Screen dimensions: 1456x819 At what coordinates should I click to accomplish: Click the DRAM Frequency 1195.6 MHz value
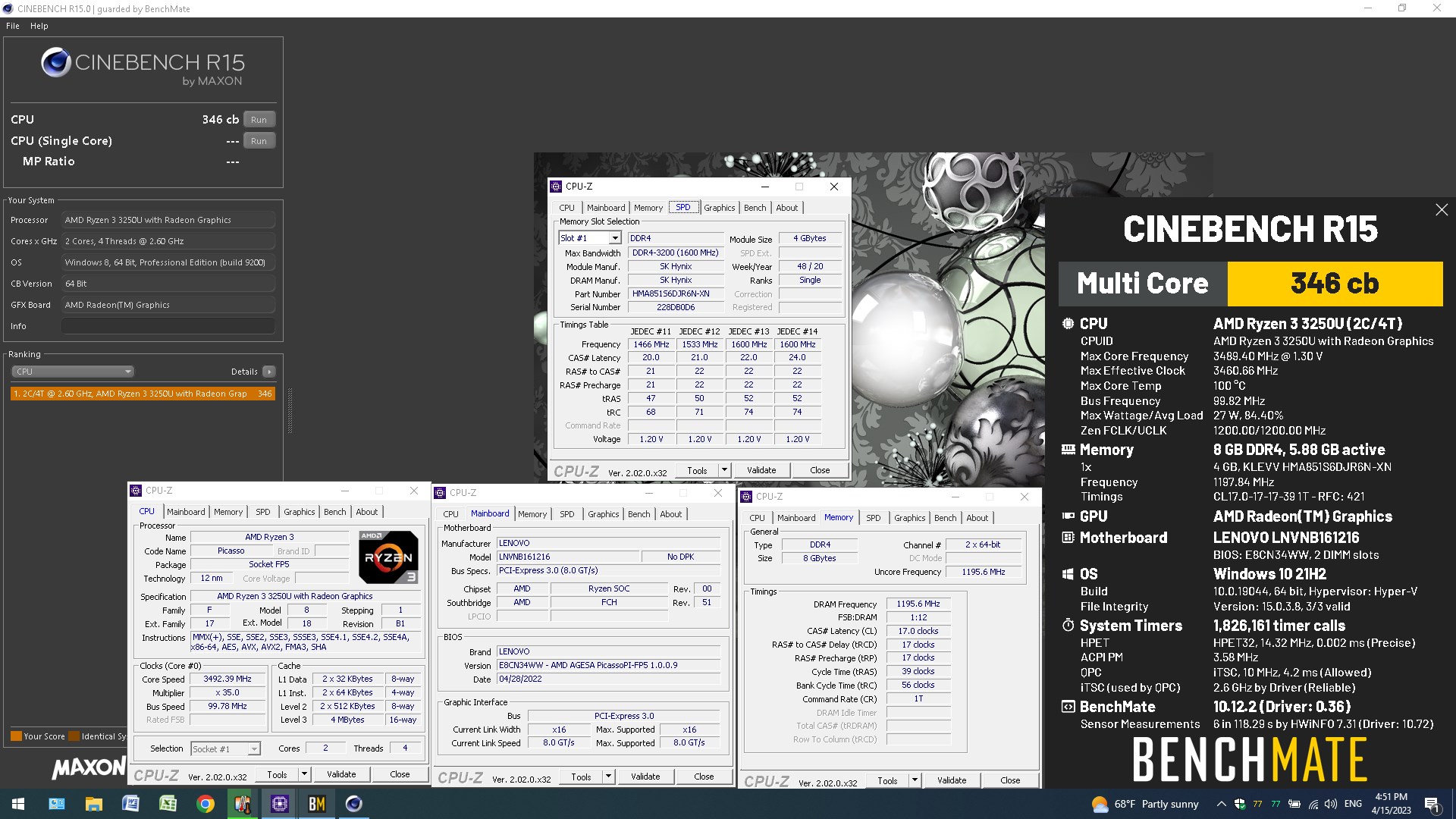(x=918, y=604)
